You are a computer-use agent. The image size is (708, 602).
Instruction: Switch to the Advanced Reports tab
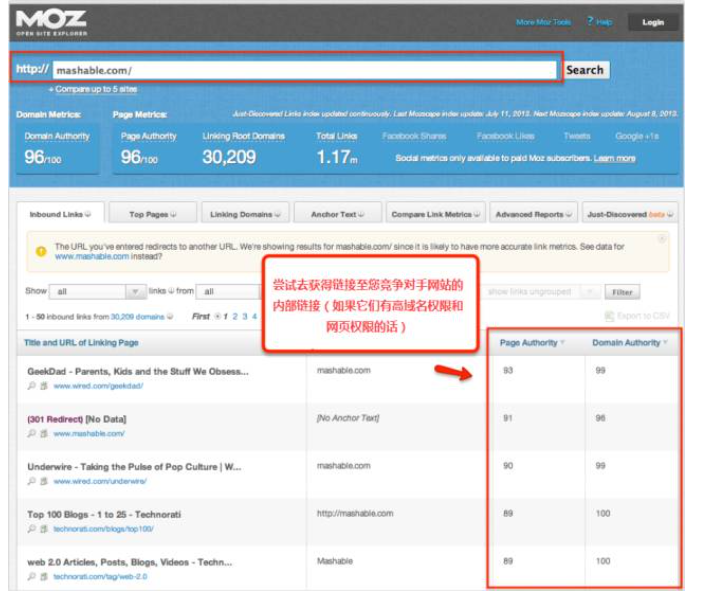coord(534,214)
